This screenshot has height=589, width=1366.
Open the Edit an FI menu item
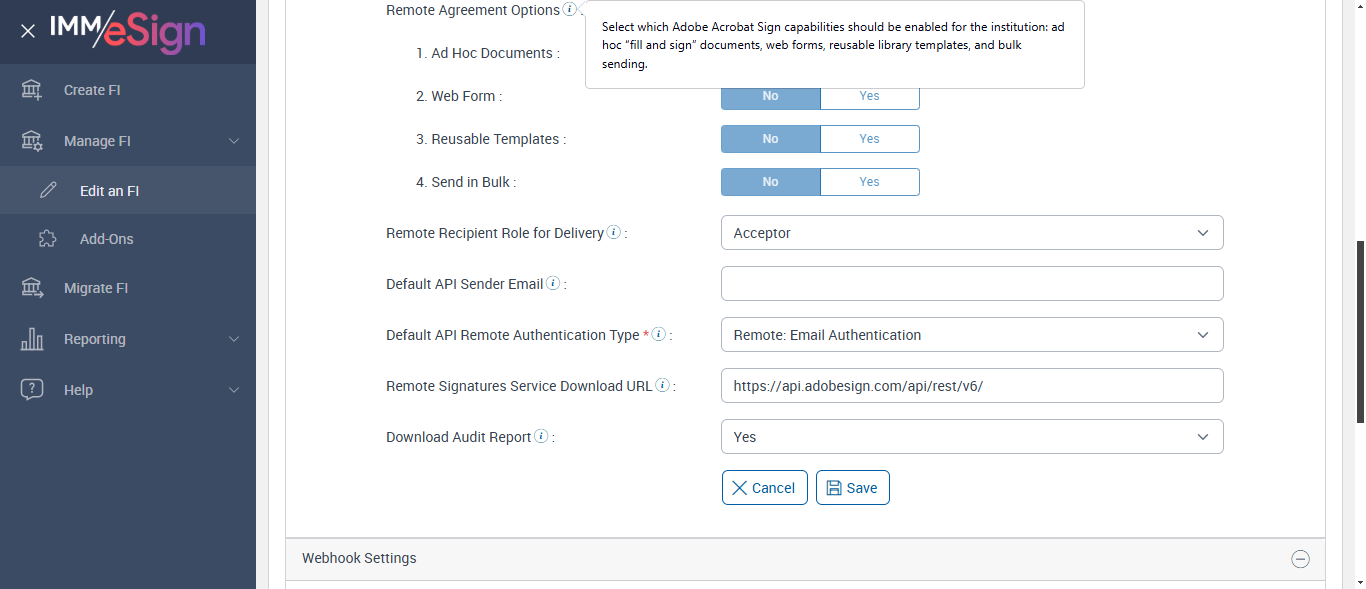(x=109, y=191)
